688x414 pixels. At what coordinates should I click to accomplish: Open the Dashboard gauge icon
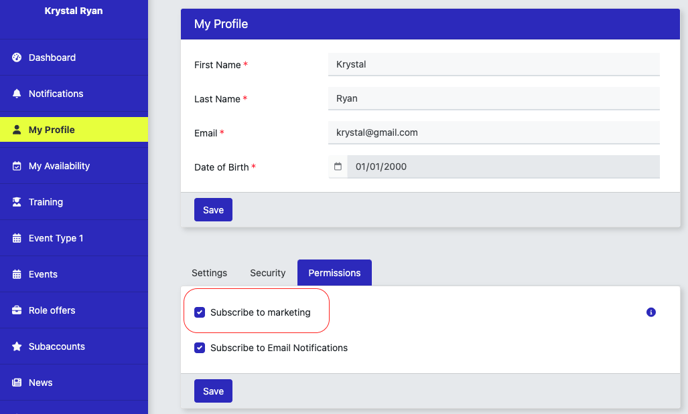17,57
